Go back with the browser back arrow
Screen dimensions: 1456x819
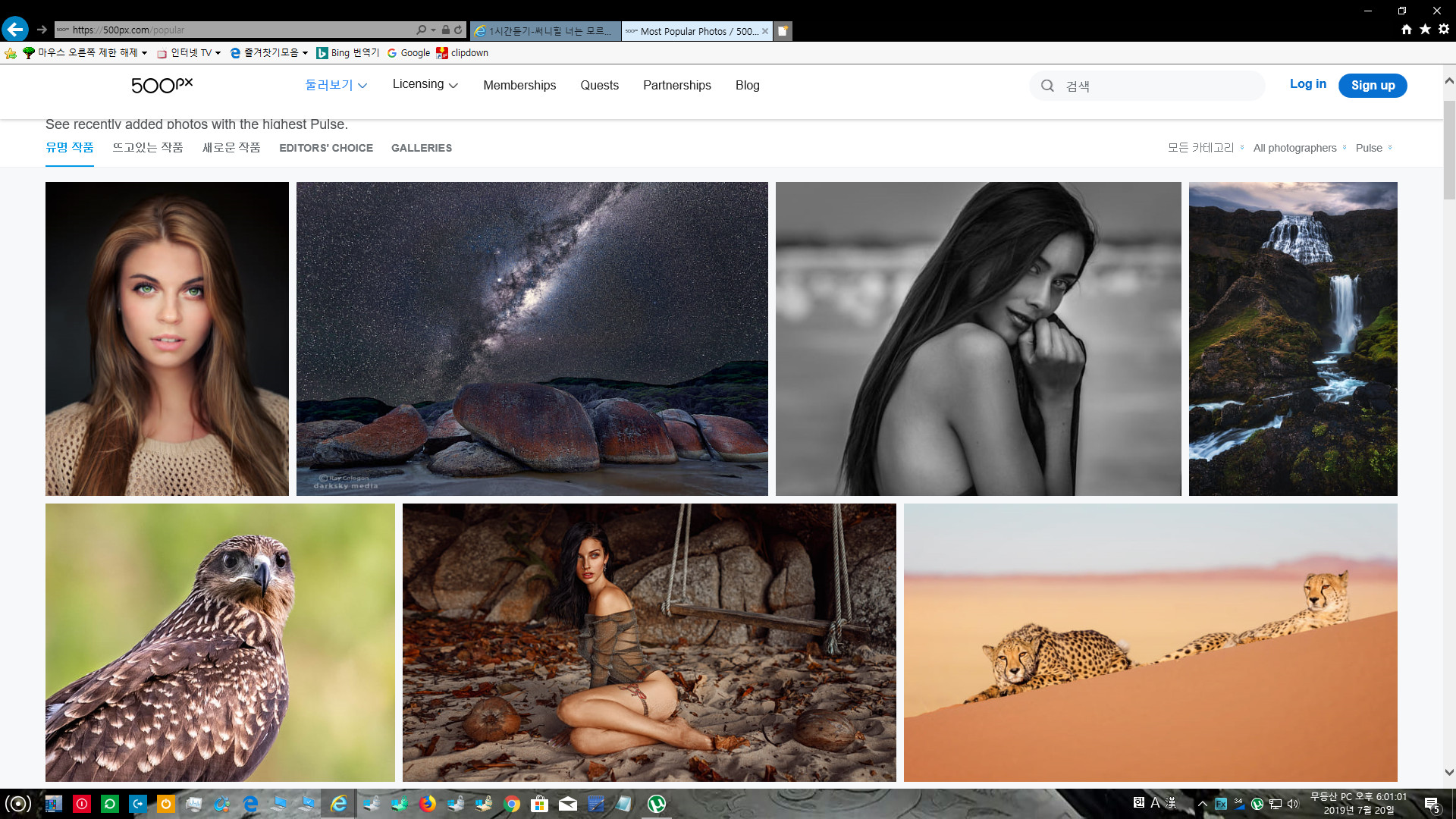pyautogui.click(x=15, y=30)
